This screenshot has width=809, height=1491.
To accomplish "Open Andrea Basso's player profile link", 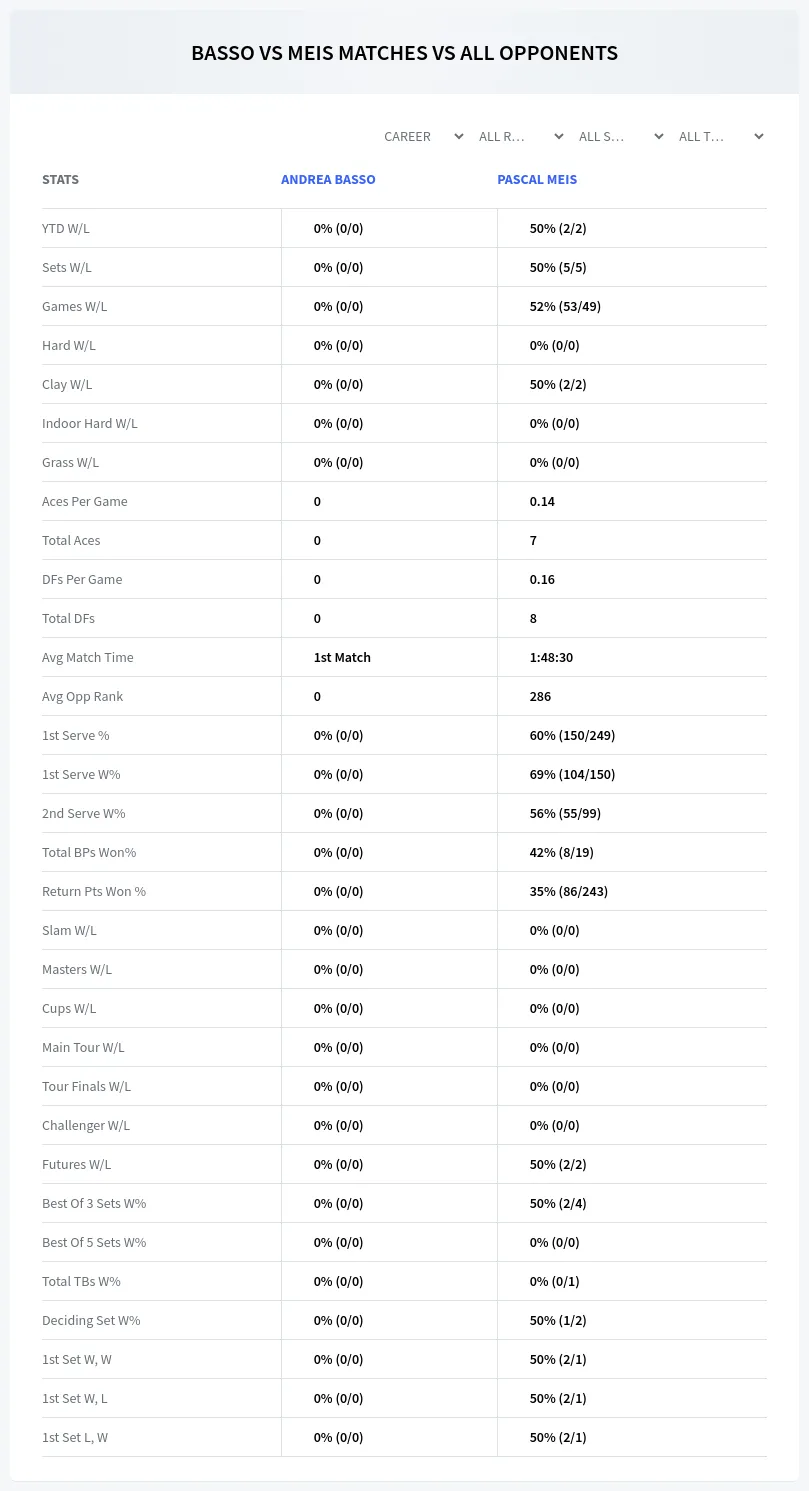I will click(328, 180).
